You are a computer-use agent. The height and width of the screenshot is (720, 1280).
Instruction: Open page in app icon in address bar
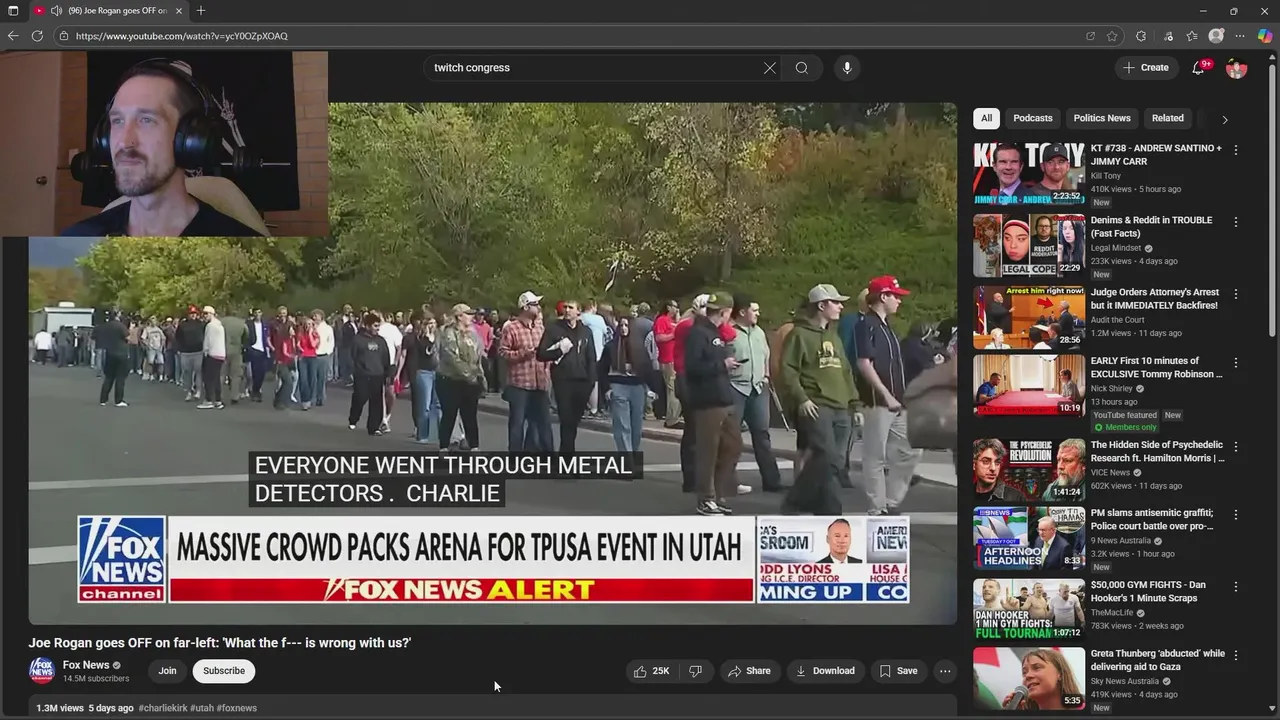(x=1090, y=36)
